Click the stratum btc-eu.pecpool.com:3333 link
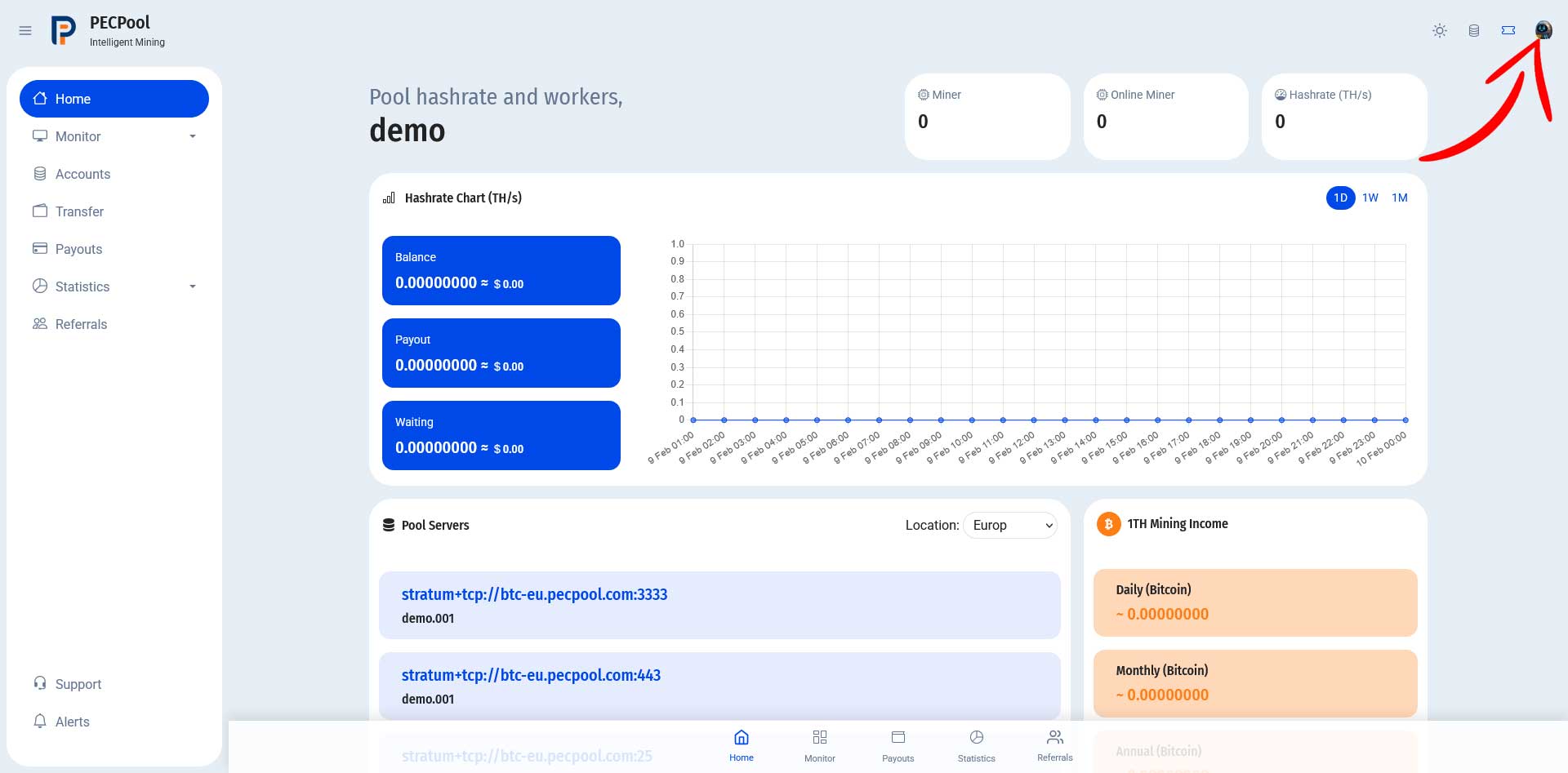 tap(534, 594)
